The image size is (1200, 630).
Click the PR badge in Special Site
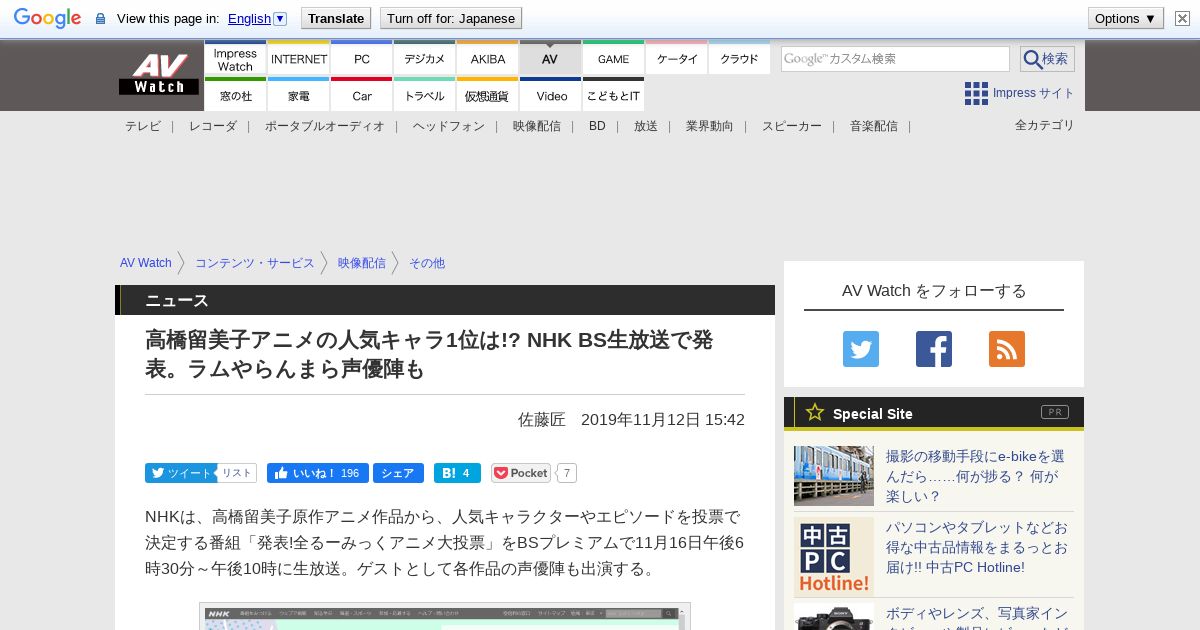(x=1055, y=412)
